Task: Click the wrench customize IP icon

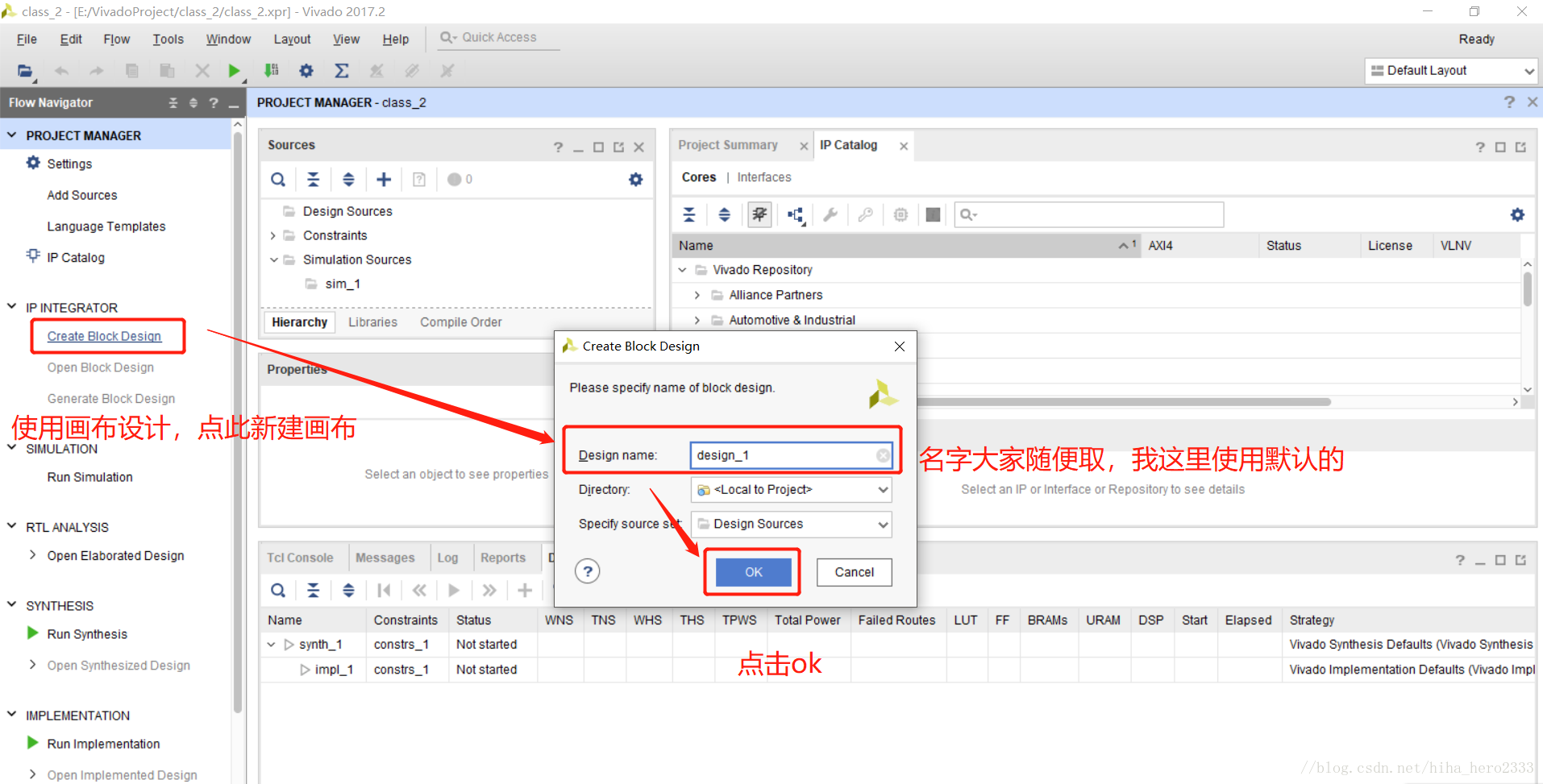Action: coord(830,214)
